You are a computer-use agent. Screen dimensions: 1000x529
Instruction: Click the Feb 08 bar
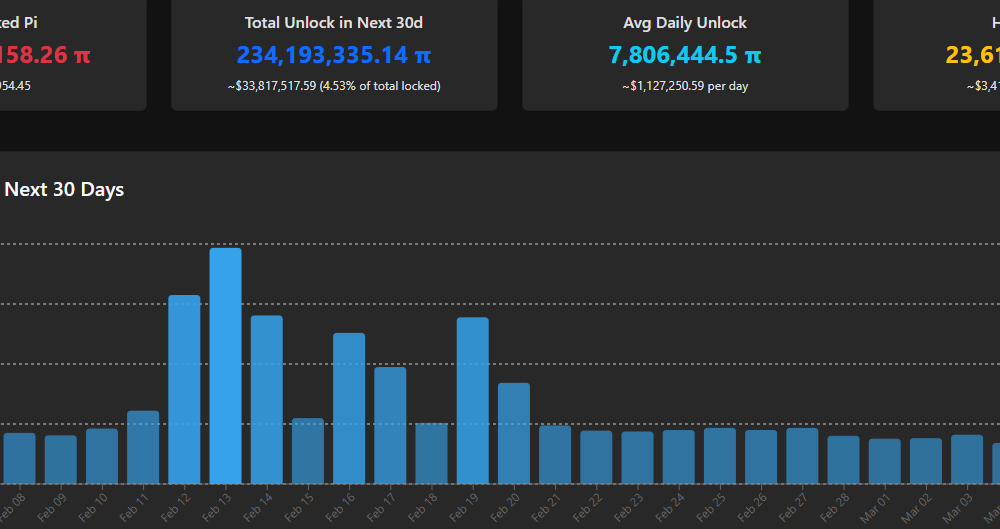(x=19, y=458)
